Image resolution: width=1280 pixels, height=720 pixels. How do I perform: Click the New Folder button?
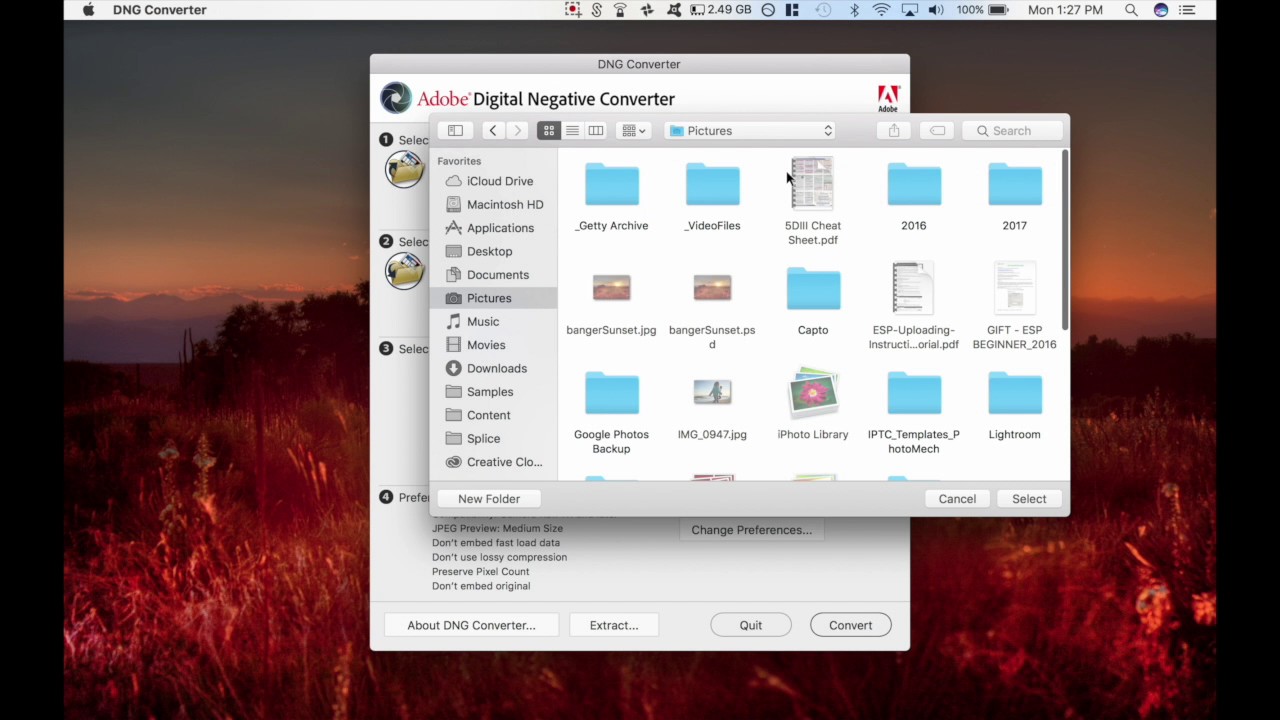(x=489, y=499)
